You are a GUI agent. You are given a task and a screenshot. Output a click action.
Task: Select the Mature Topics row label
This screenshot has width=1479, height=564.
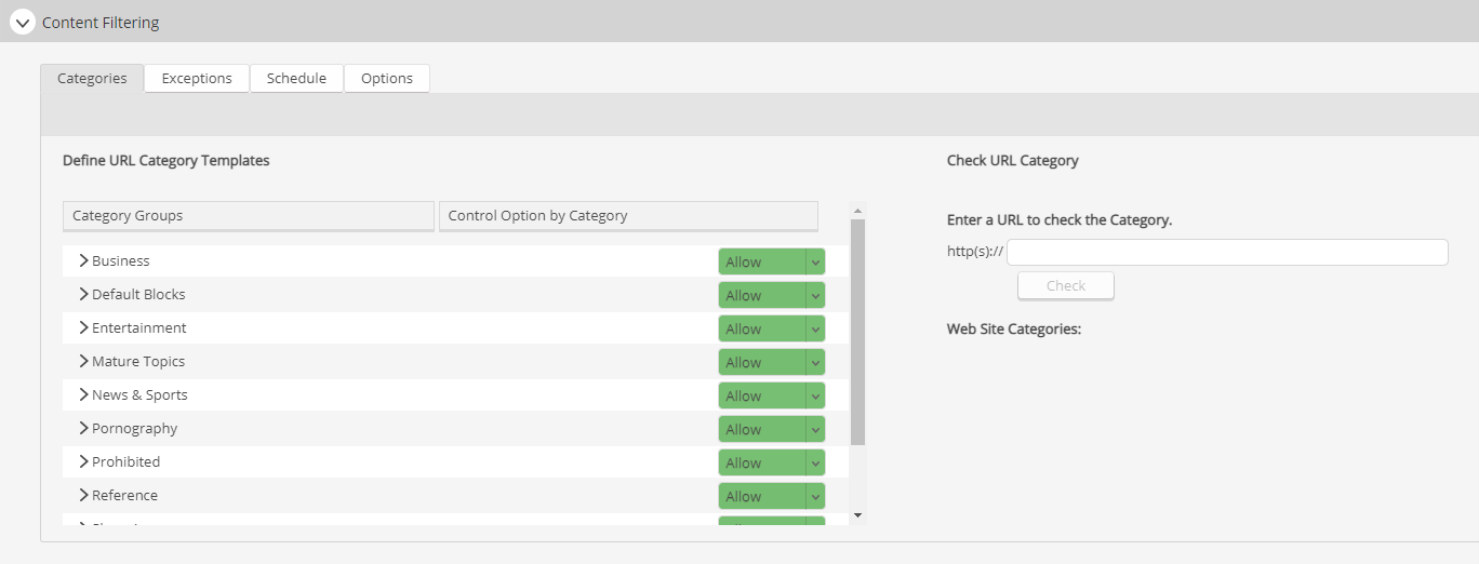pyautogui.click(x=138, y=361)
